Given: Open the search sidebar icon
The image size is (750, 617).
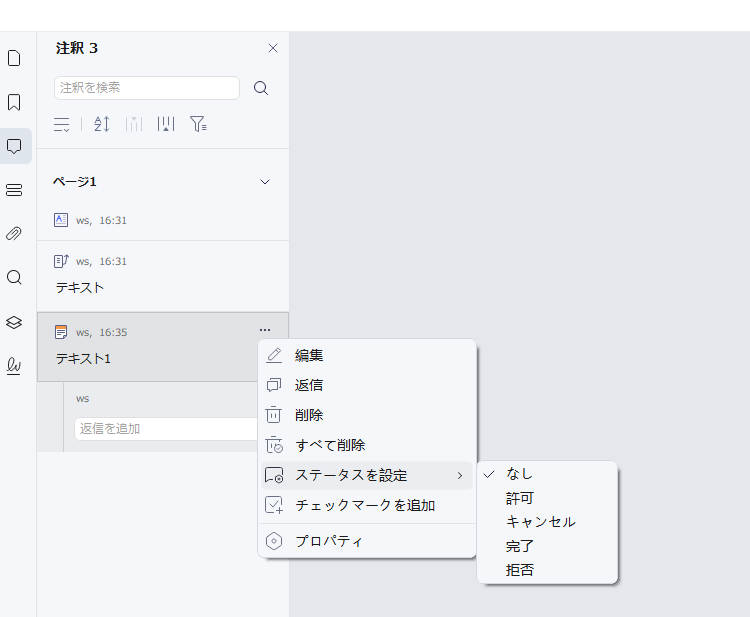Looking at the screenshot, I should pyautogui.click(x=14, y=277).
